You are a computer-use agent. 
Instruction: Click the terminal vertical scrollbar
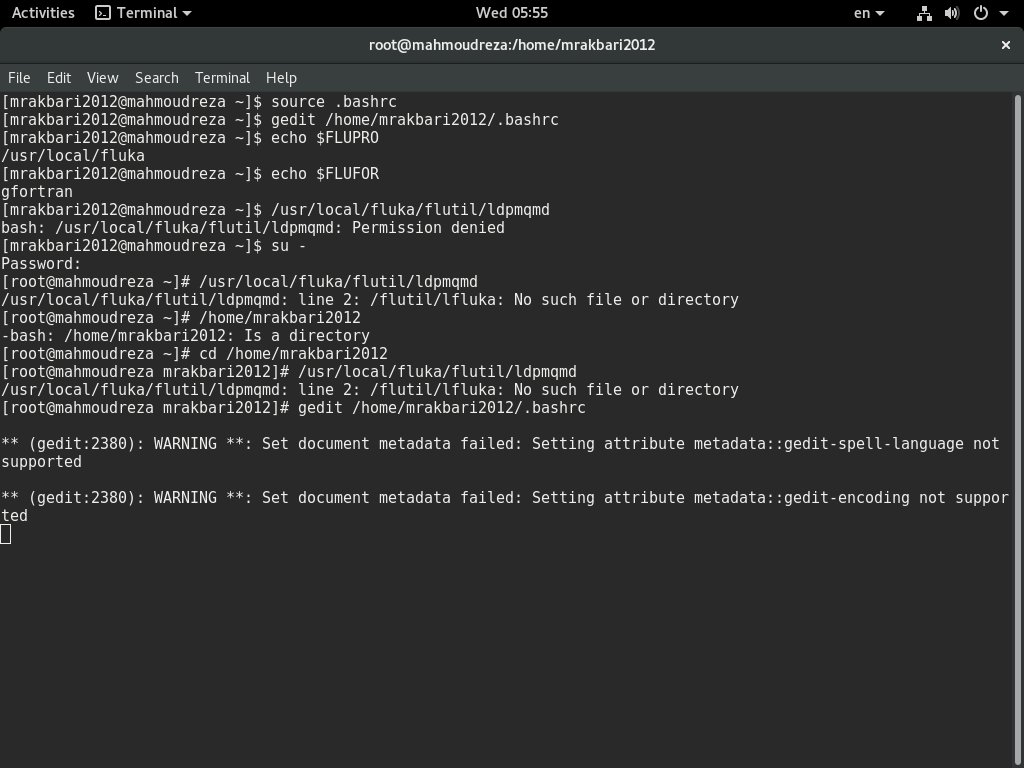pos(1017,430)
